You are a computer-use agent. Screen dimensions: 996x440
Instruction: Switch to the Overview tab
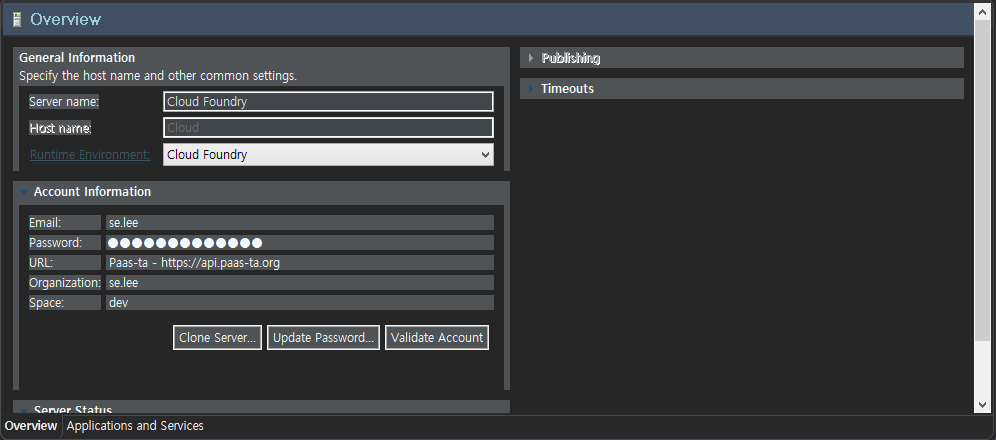tap(31, 426)
